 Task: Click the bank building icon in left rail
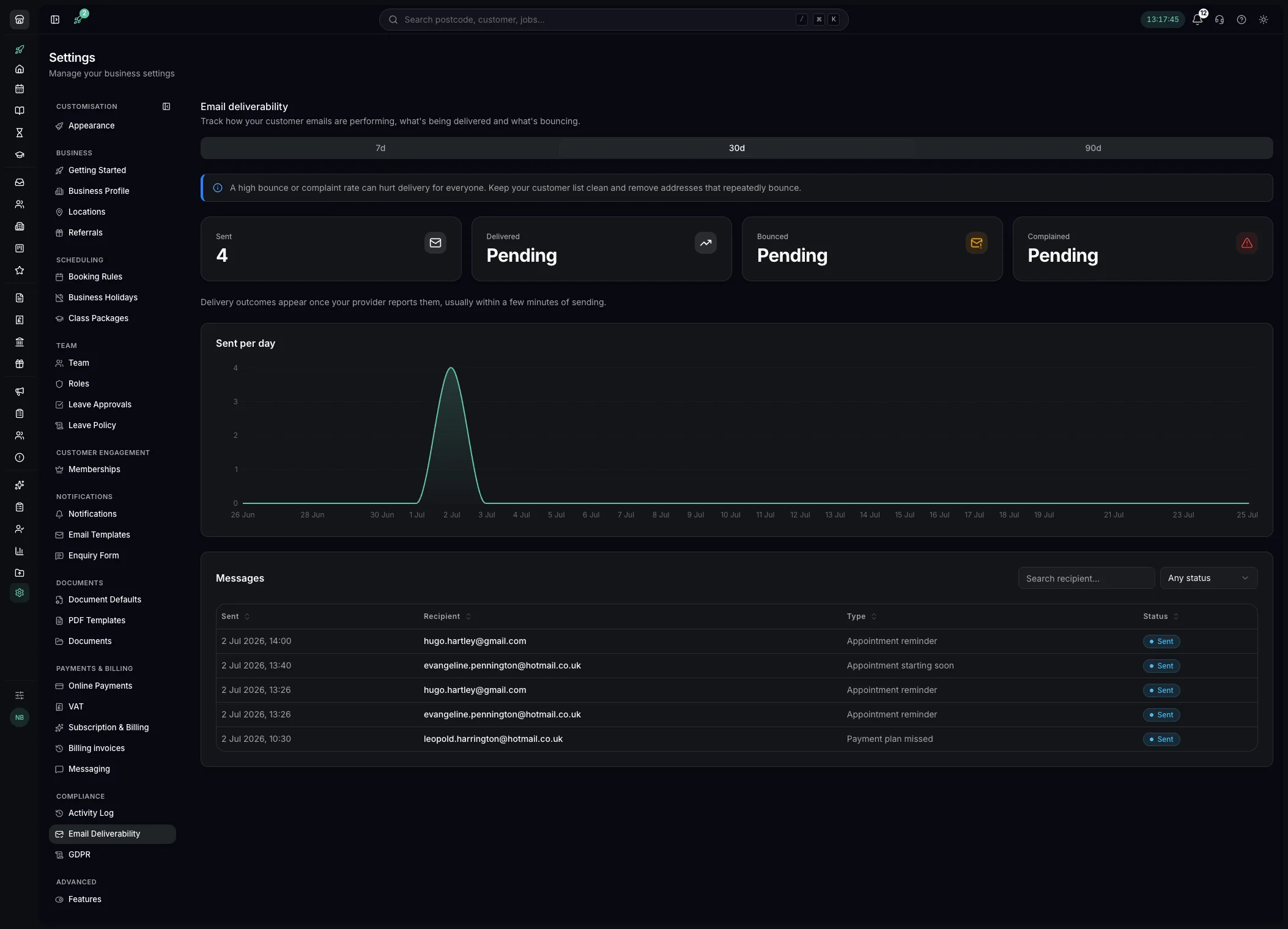(20, 342)
